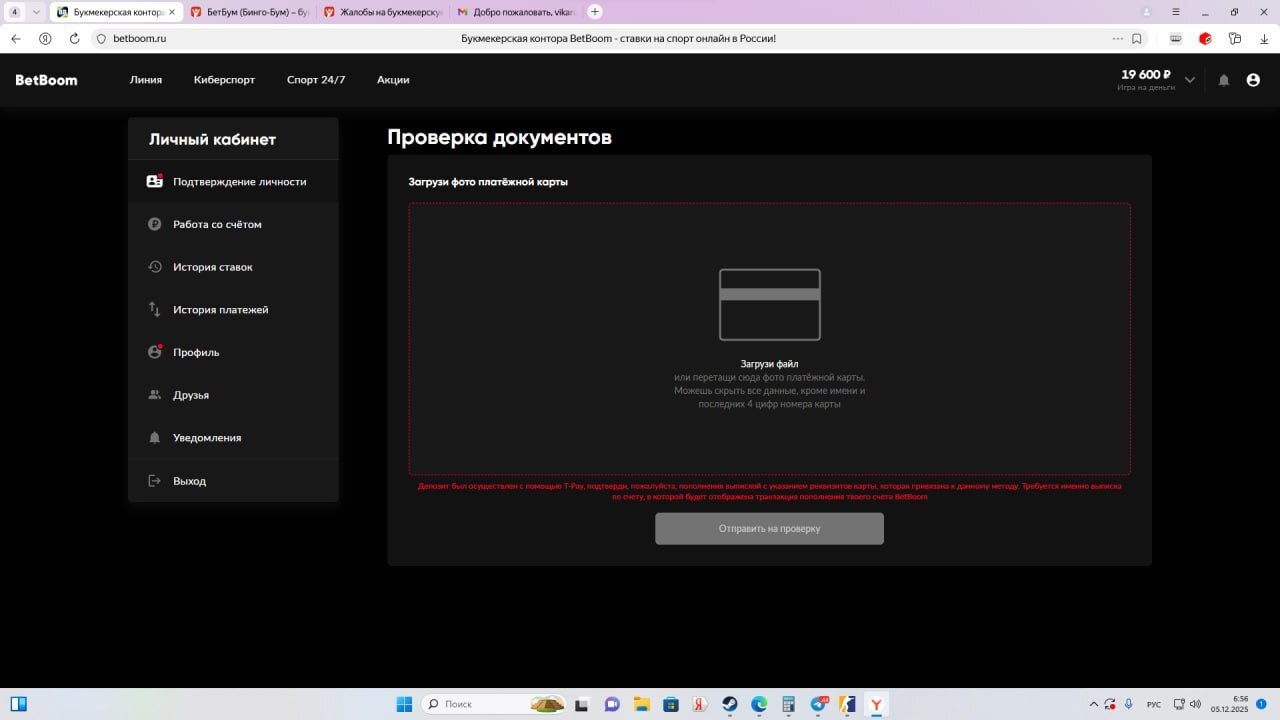
Task: Expand the tab list chevron in the browser
Action: 37,12
